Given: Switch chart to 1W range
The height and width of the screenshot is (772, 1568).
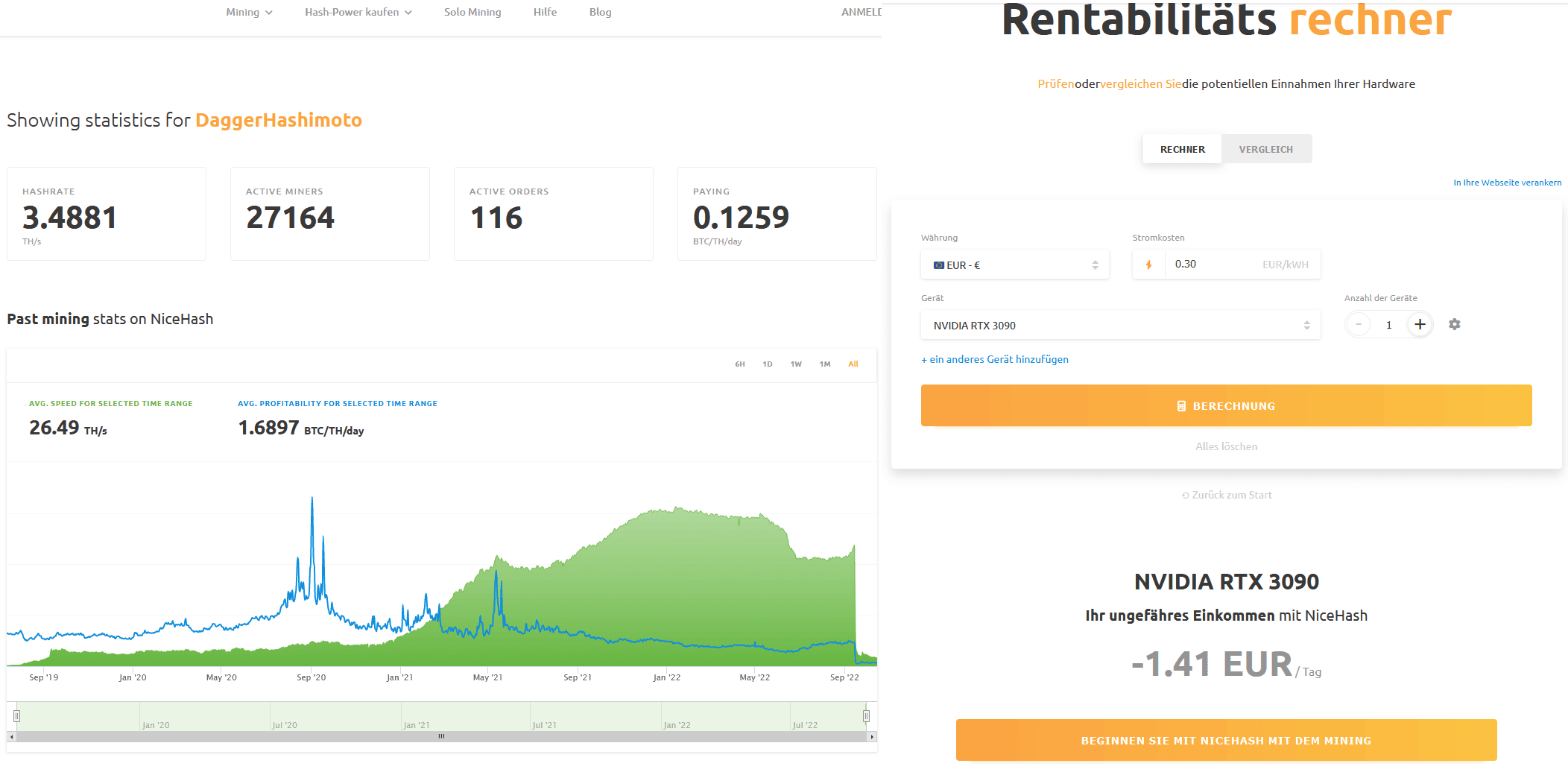Looking at the screenshot, I should point(796,364).
